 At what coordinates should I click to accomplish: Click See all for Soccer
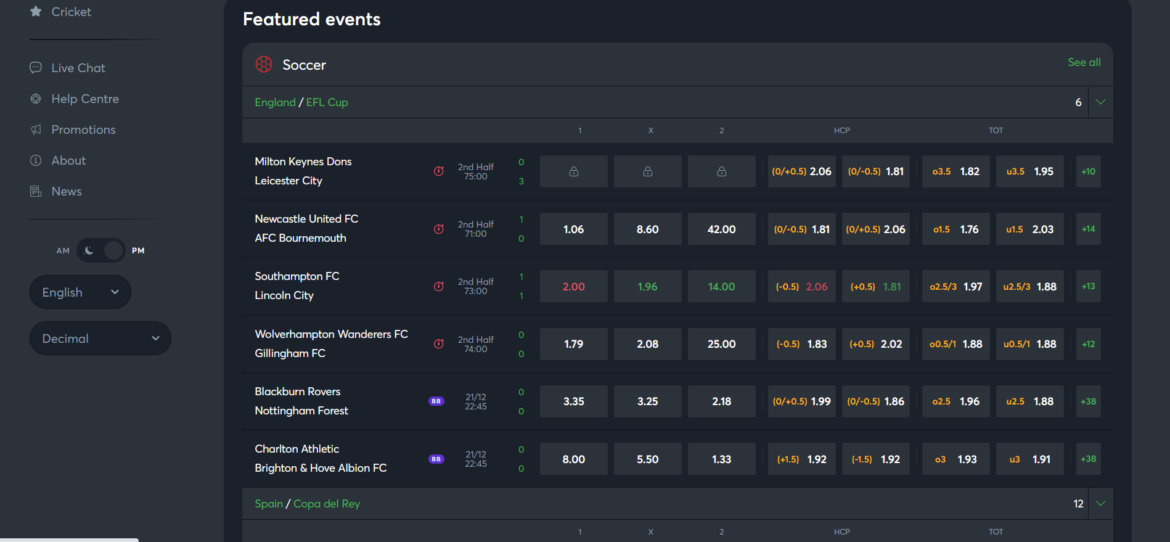[1083, 63]
